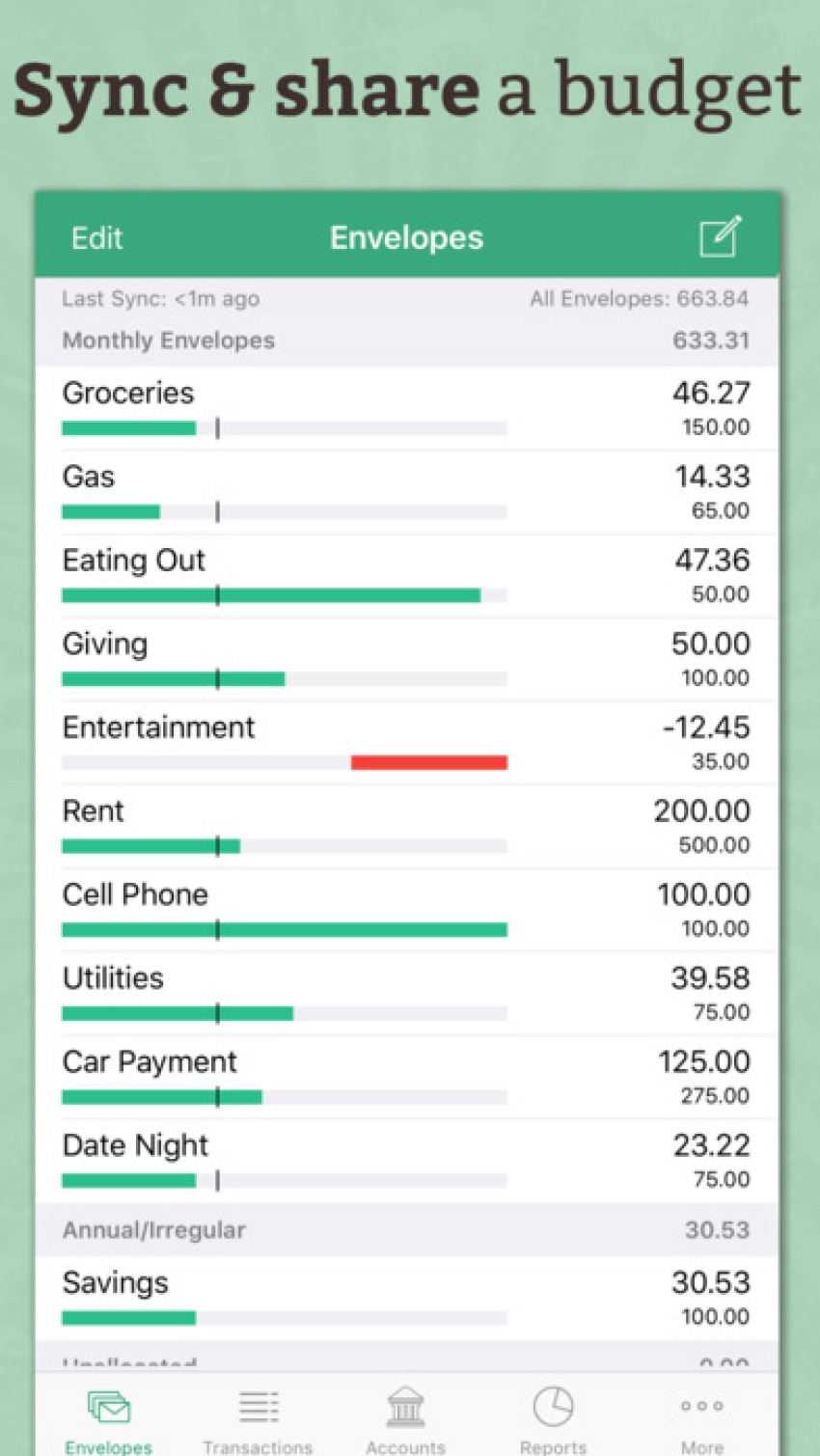This screenshot has height=1456, width=820.
Task: Open the Envelopes tab icon
Action: pos(109,1409)
